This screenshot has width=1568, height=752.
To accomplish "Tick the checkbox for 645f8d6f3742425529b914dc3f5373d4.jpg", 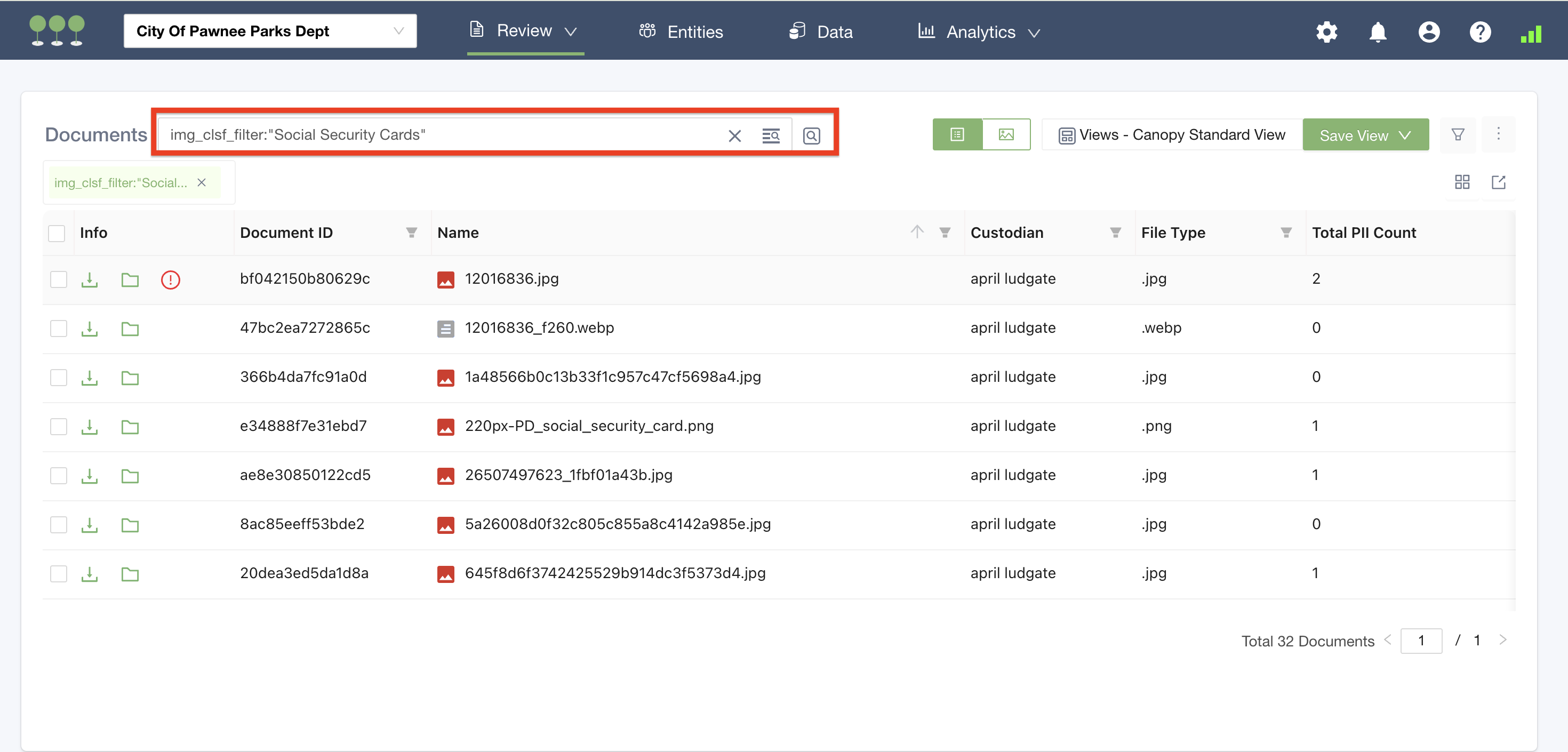I will (59, 573).
